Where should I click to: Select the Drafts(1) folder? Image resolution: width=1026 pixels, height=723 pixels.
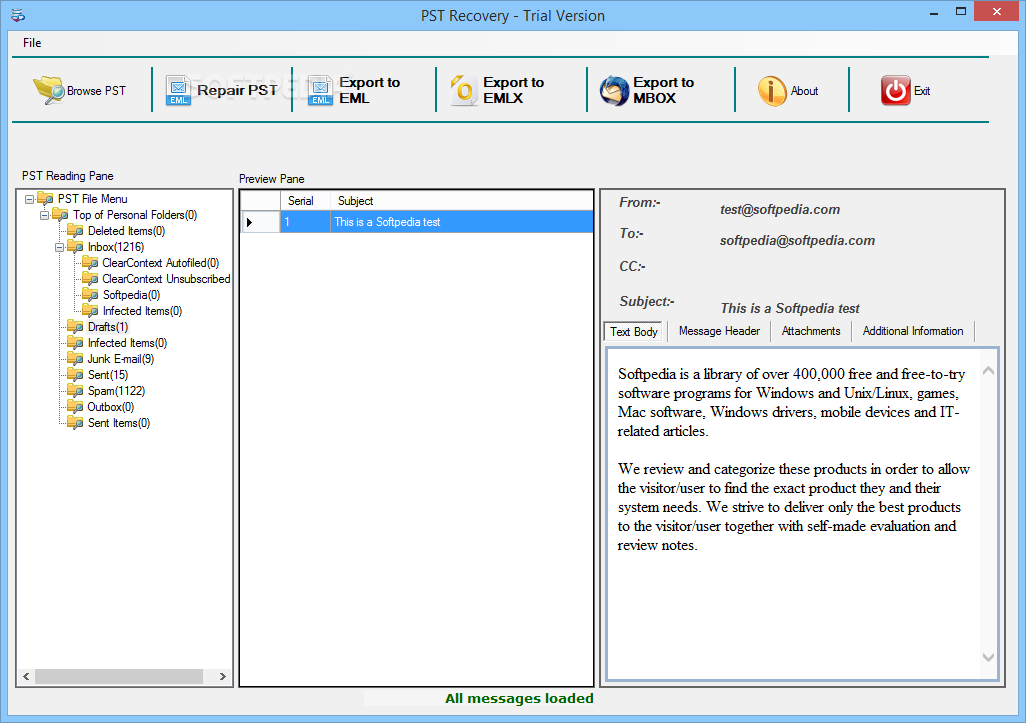pyautogui.click(x=108, y=327)
